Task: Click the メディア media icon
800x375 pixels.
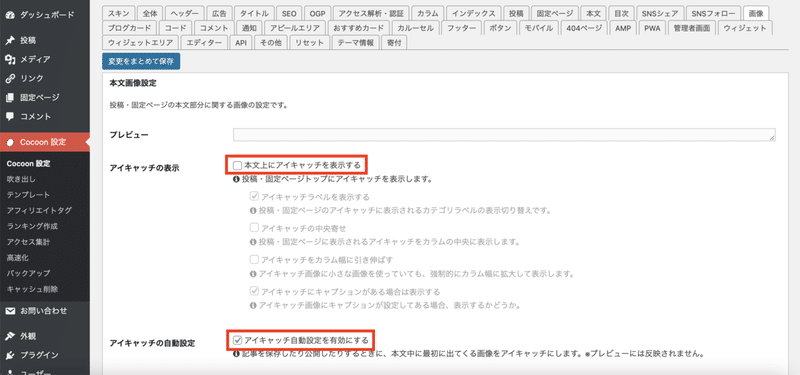Action: (x=10, y=60)
